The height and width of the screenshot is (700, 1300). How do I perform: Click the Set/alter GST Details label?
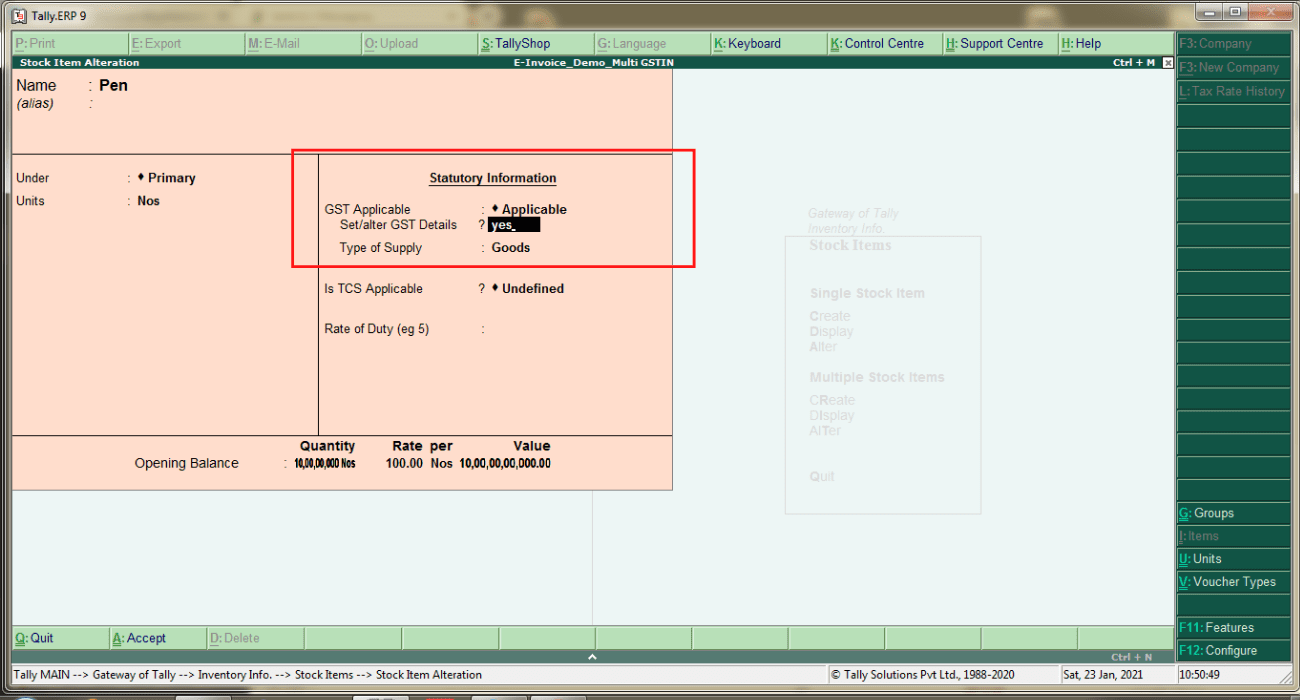pos(398,225)
